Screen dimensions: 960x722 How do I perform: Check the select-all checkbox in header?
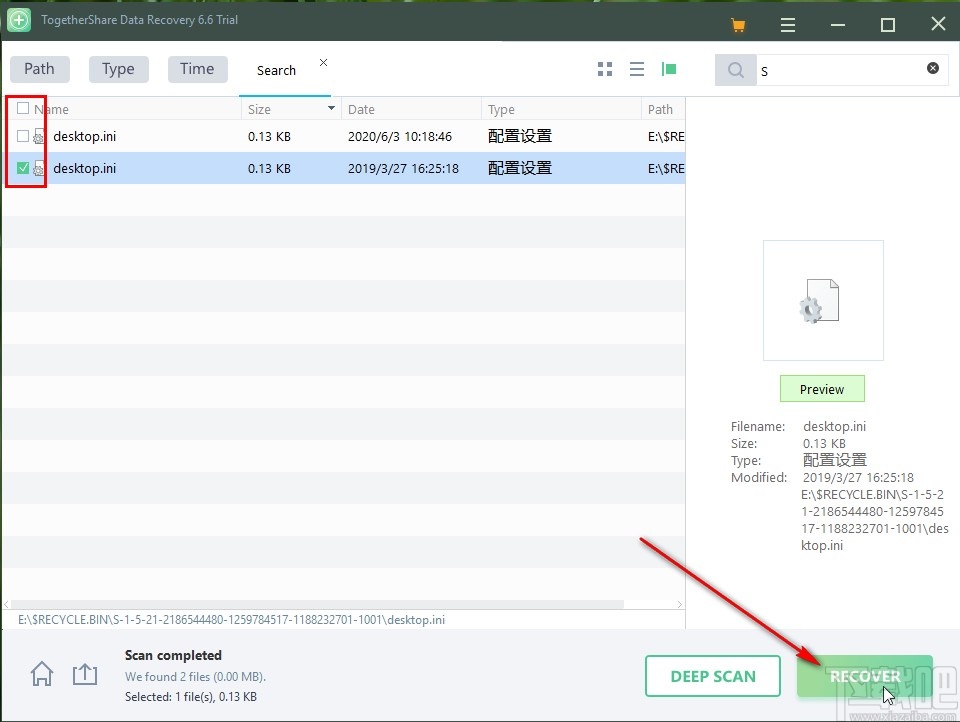coord(23,108)
